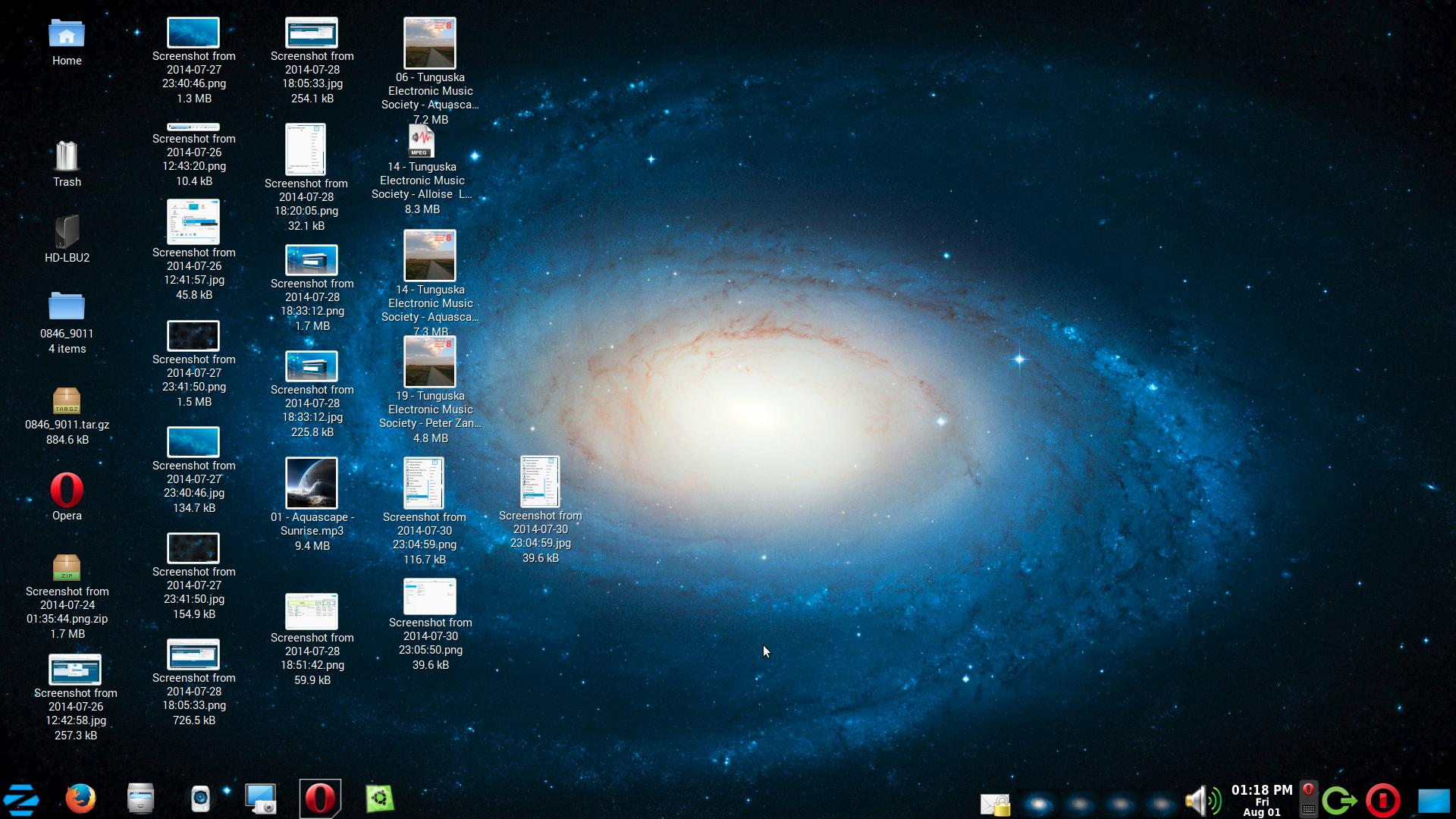This screenshot has width=1456, height=819.
Task: Open the green Ubuntu software icon
Action: coord(379,799)
